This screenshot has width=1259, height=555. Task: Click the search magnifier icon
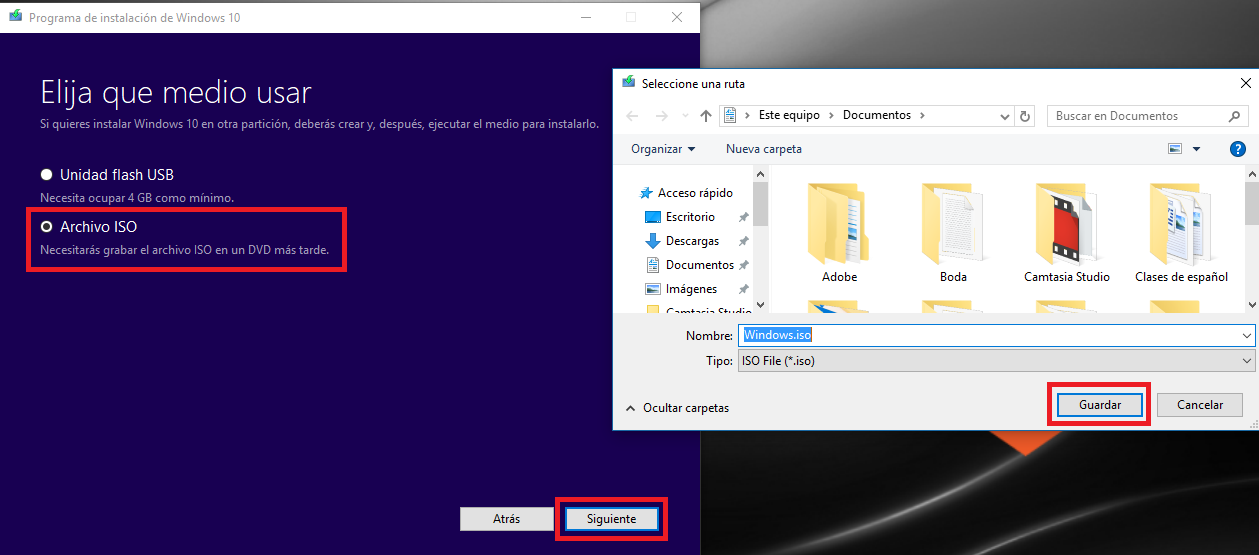1233,116
